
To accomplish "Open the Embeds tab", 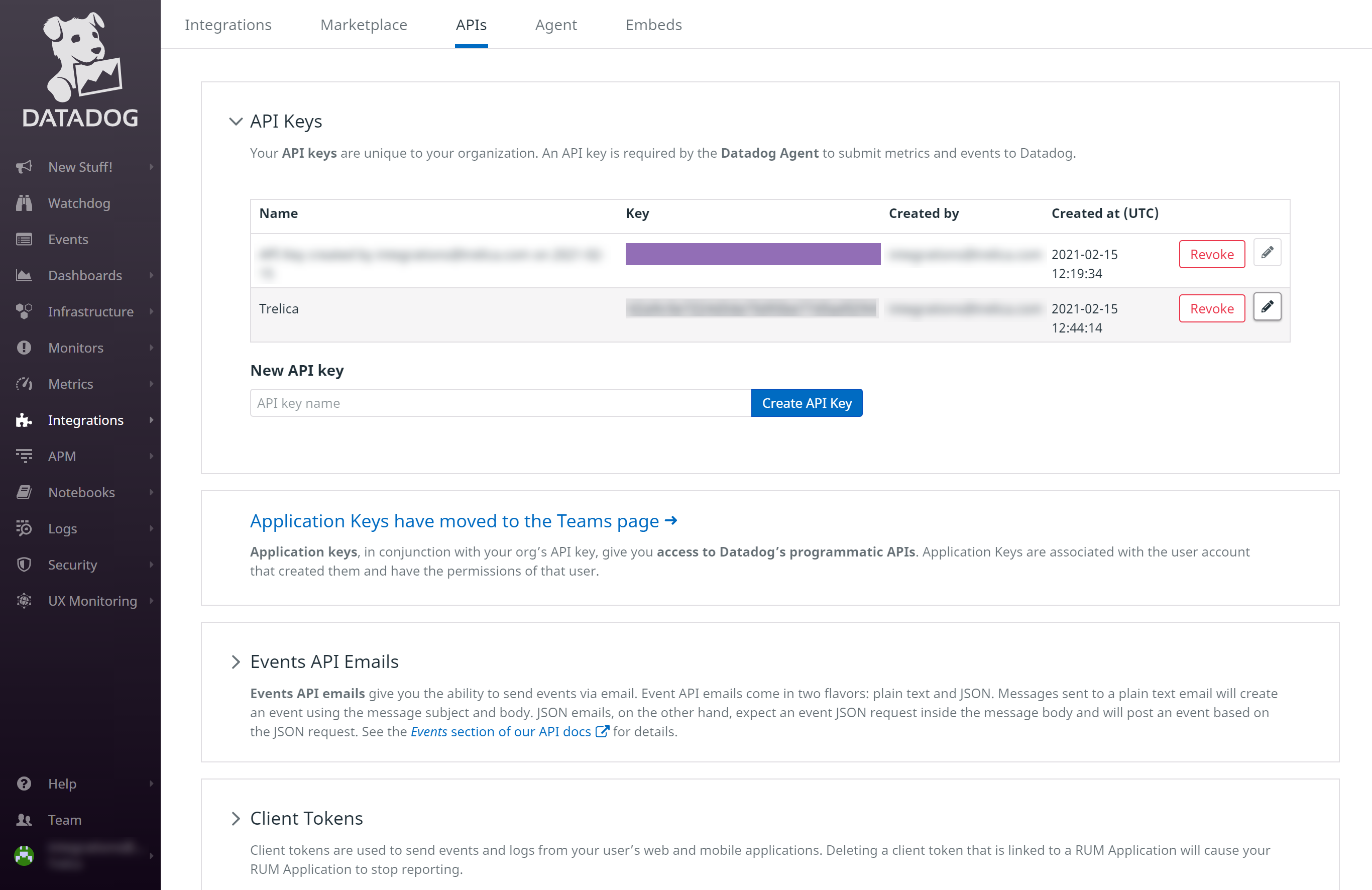I will click(654, 25).
